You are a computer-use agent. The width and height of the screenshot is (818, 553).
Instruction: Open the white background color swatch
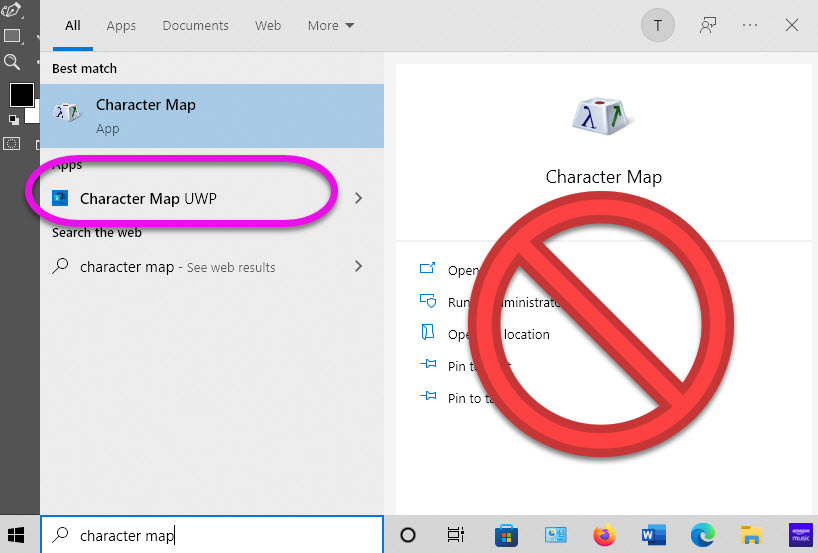click(34, 113)
